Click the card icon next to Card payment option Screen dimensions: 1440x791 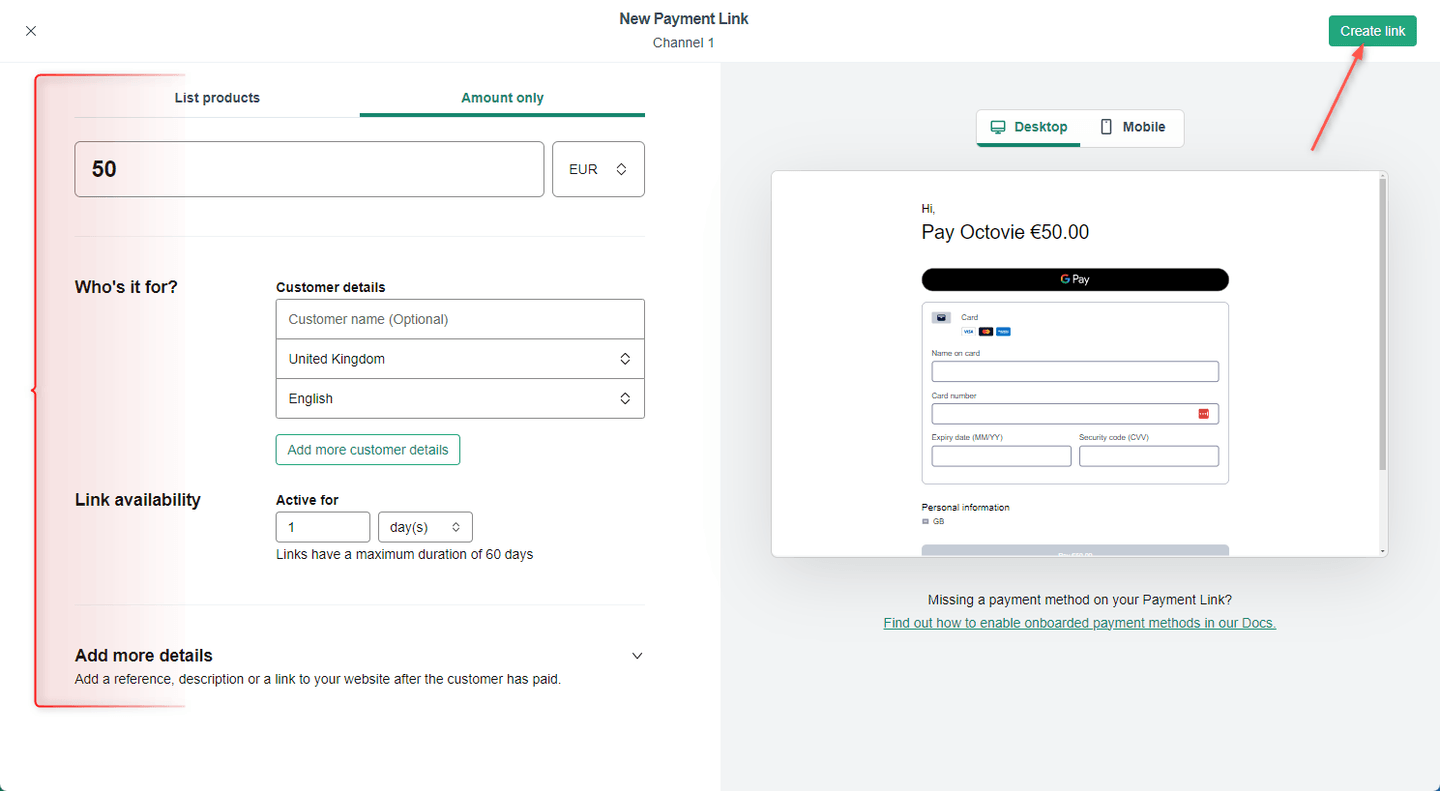[x=941, y=317]
